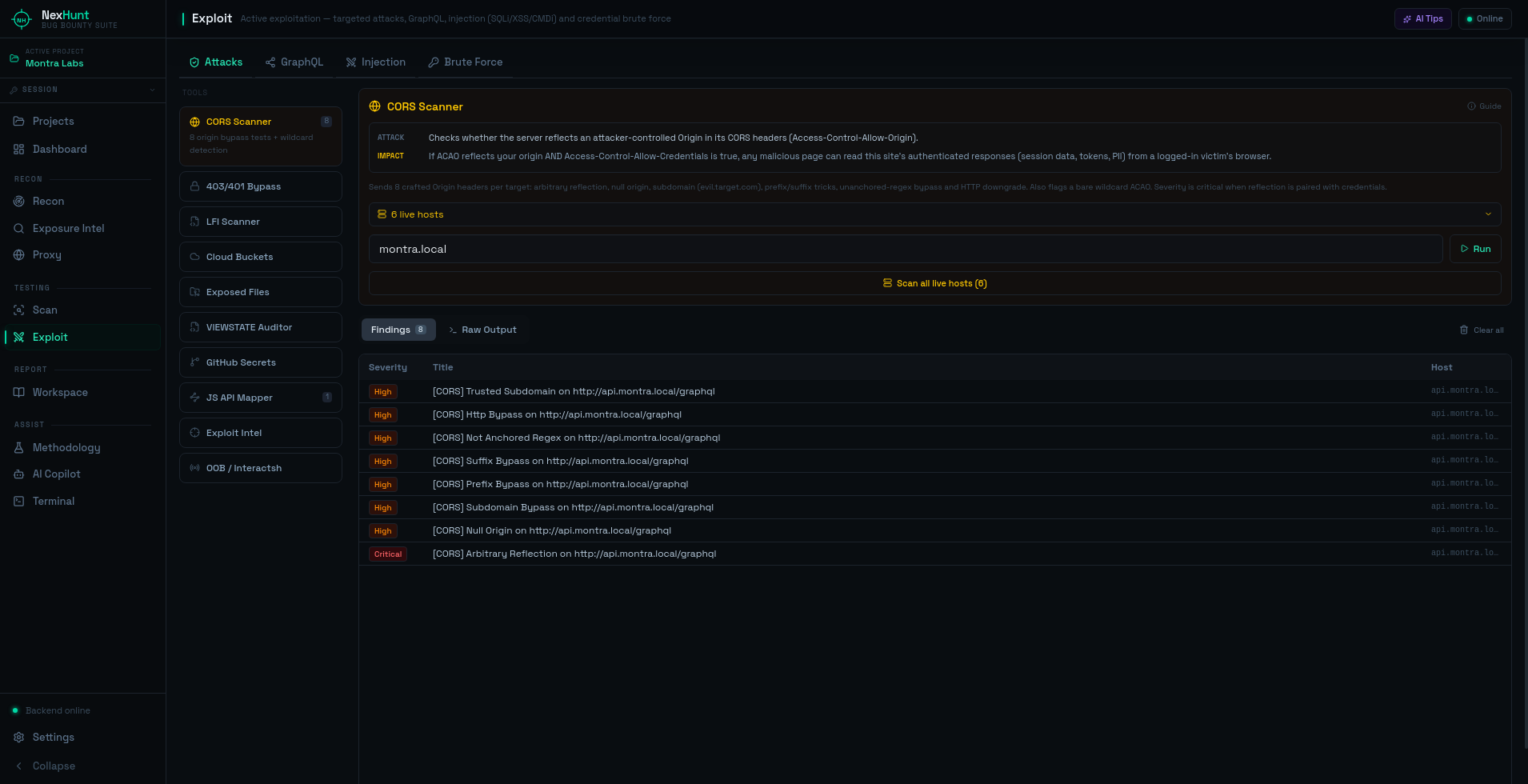Launch AI Copilot from the sidebar
This screenshot has width=1528, height=784.
(x=82, y=474)
